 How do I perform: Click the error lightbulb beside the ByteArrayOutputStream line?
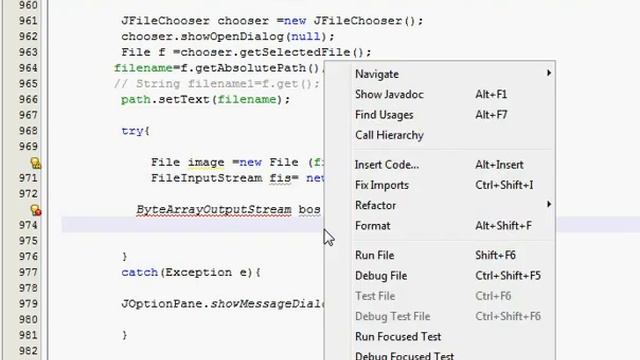tap(36, 210)
